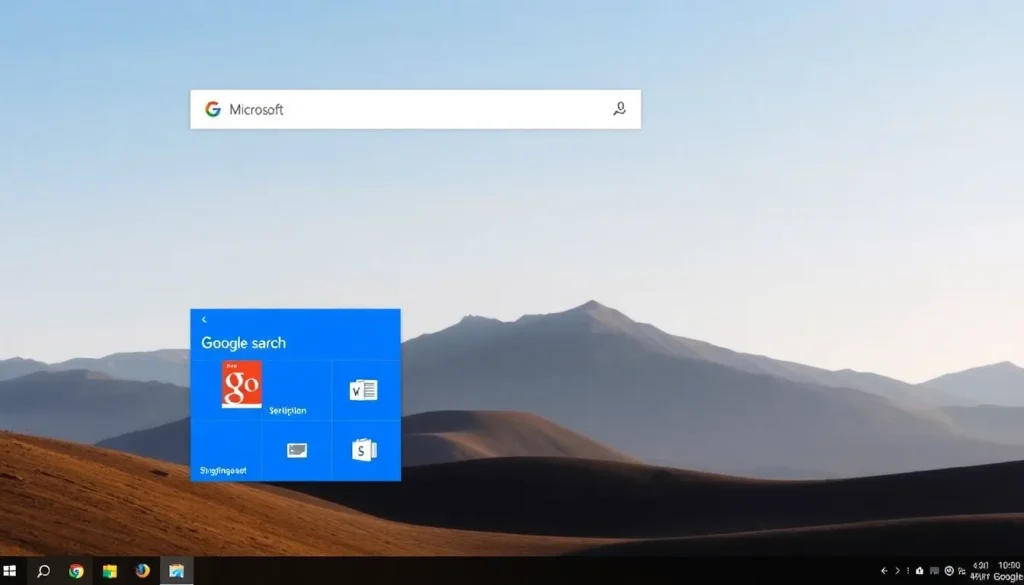Open taskbar search magnifier
Image resolution: width=1024 pixels, height=585 pixels.
pyautogui.click(x=43, y=571)
